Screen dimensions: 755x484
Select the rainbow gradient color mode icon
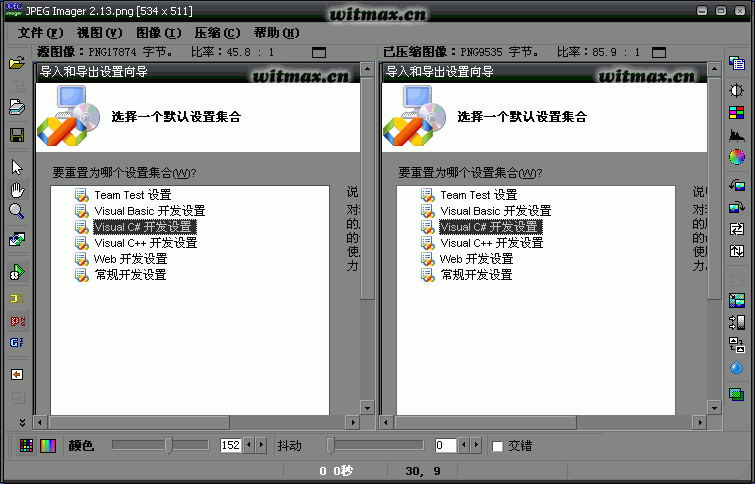pyautogui.click(x=48, y=446)
